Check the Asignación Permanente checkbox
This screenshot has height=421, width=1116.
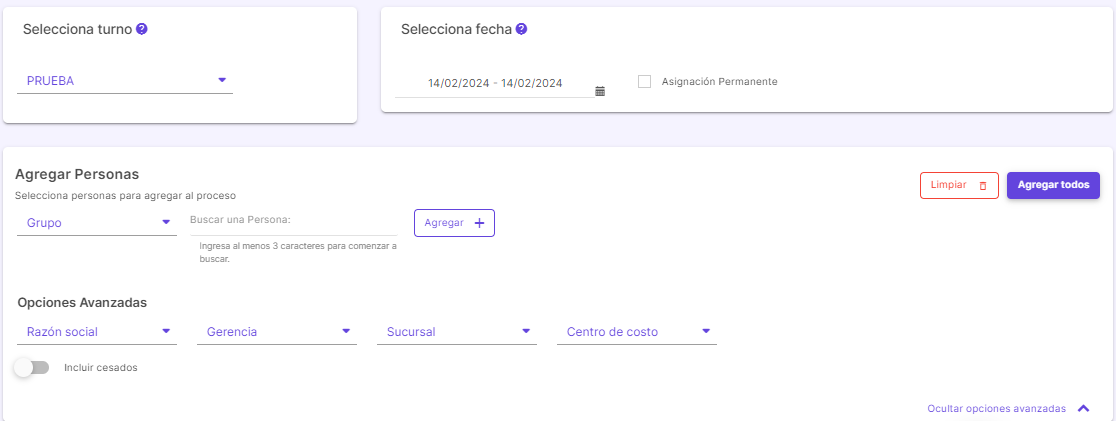pyautogui.click(x=645, y=82)
